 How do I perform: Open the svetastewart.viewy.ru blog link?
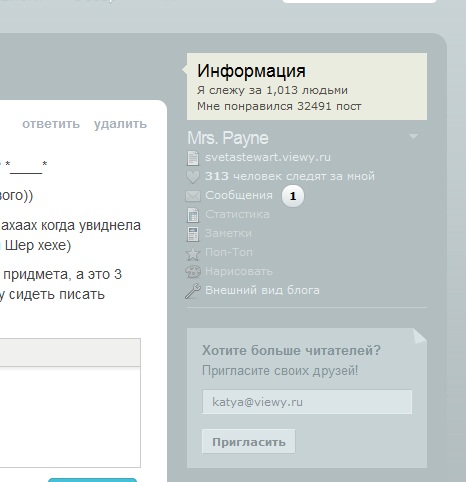[x=268, y=157]
